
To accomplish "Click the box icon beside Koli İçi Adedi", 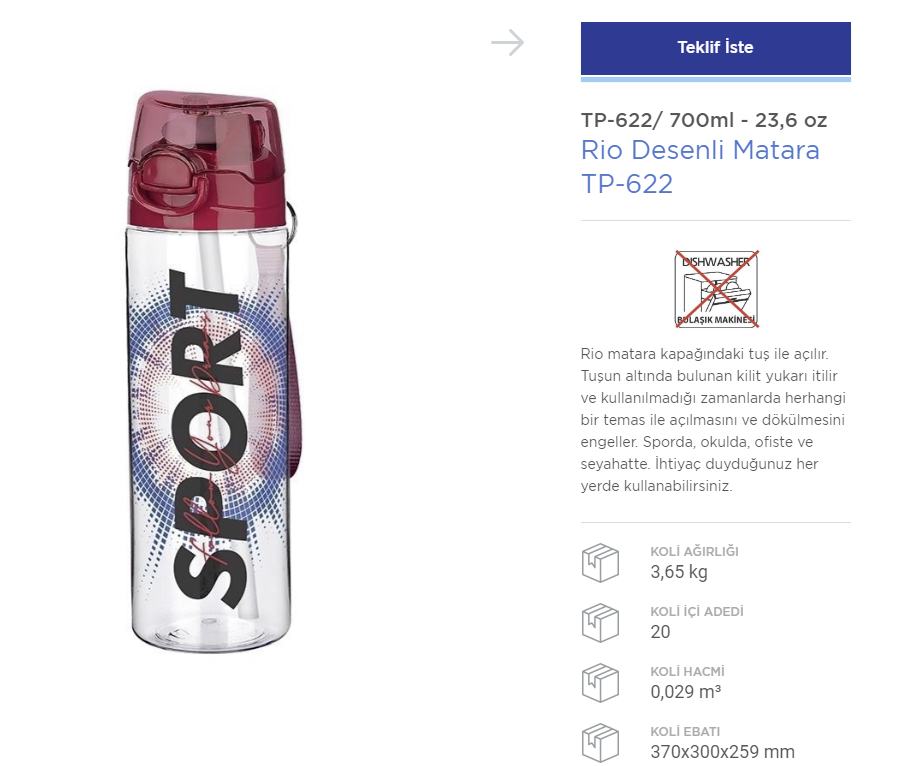I will click(x=601, y=622).
